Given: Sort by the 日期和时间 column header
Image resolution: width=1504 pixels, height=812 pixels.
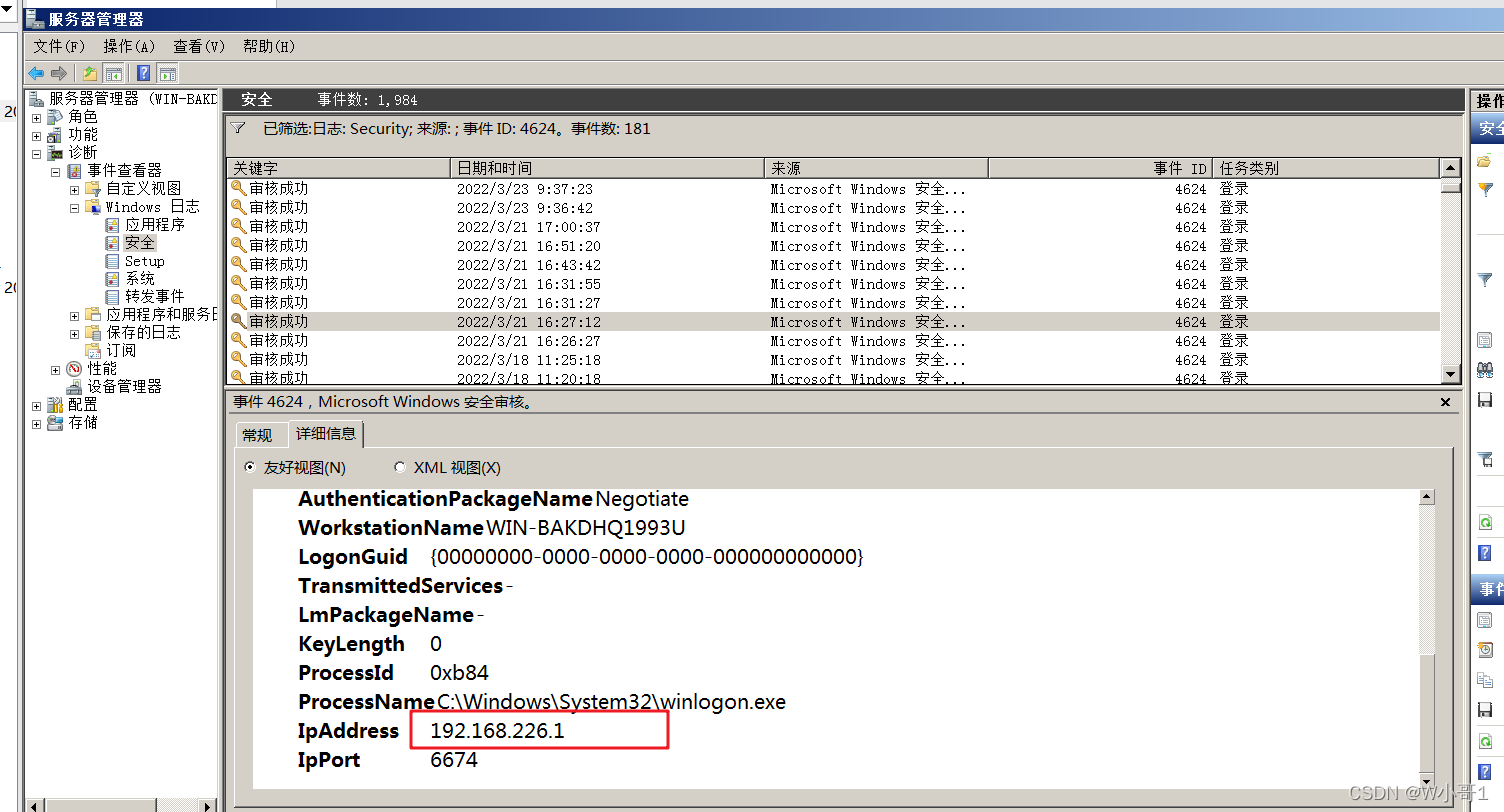Looking at the screenshot, I should 608,168.
